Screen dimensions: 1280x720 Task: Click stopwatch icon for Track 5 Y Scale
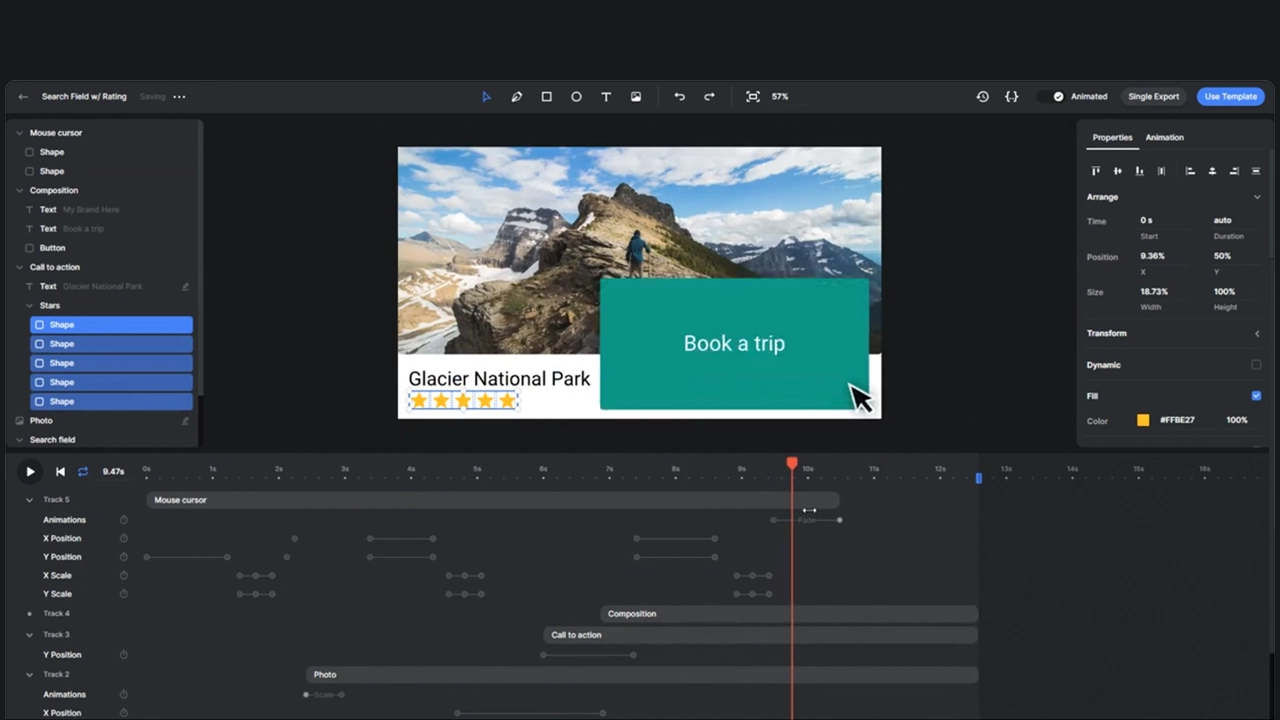point(124,594)
